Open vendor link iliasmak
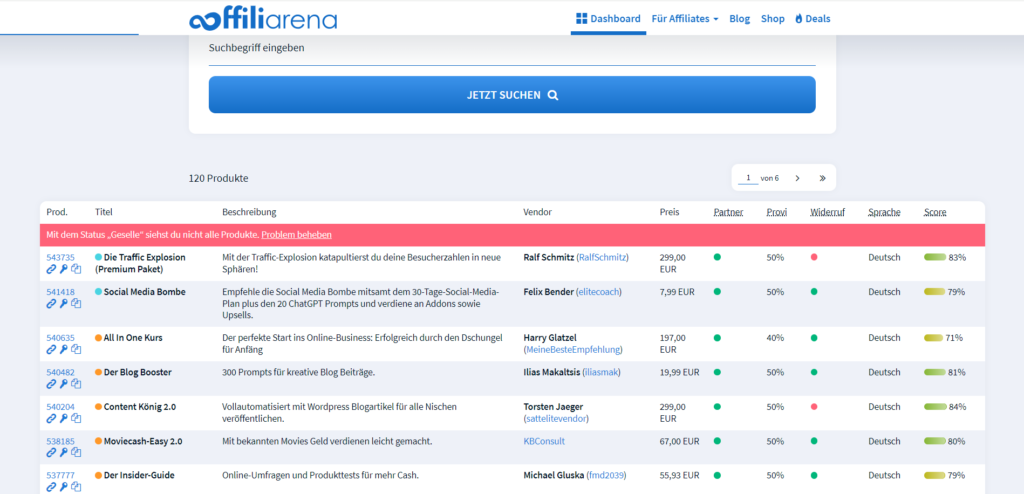The height and width of the screenshot is (494, 1024). click(601, 372)
